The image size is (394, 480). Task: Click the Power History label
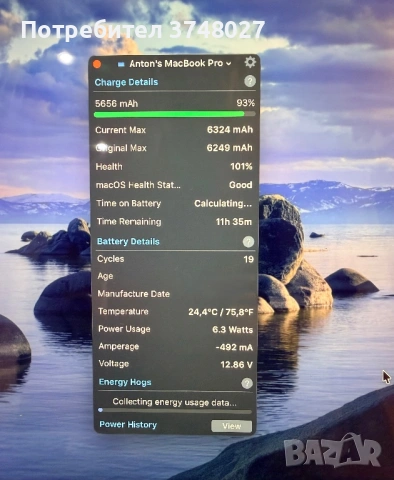coord(128,424)
